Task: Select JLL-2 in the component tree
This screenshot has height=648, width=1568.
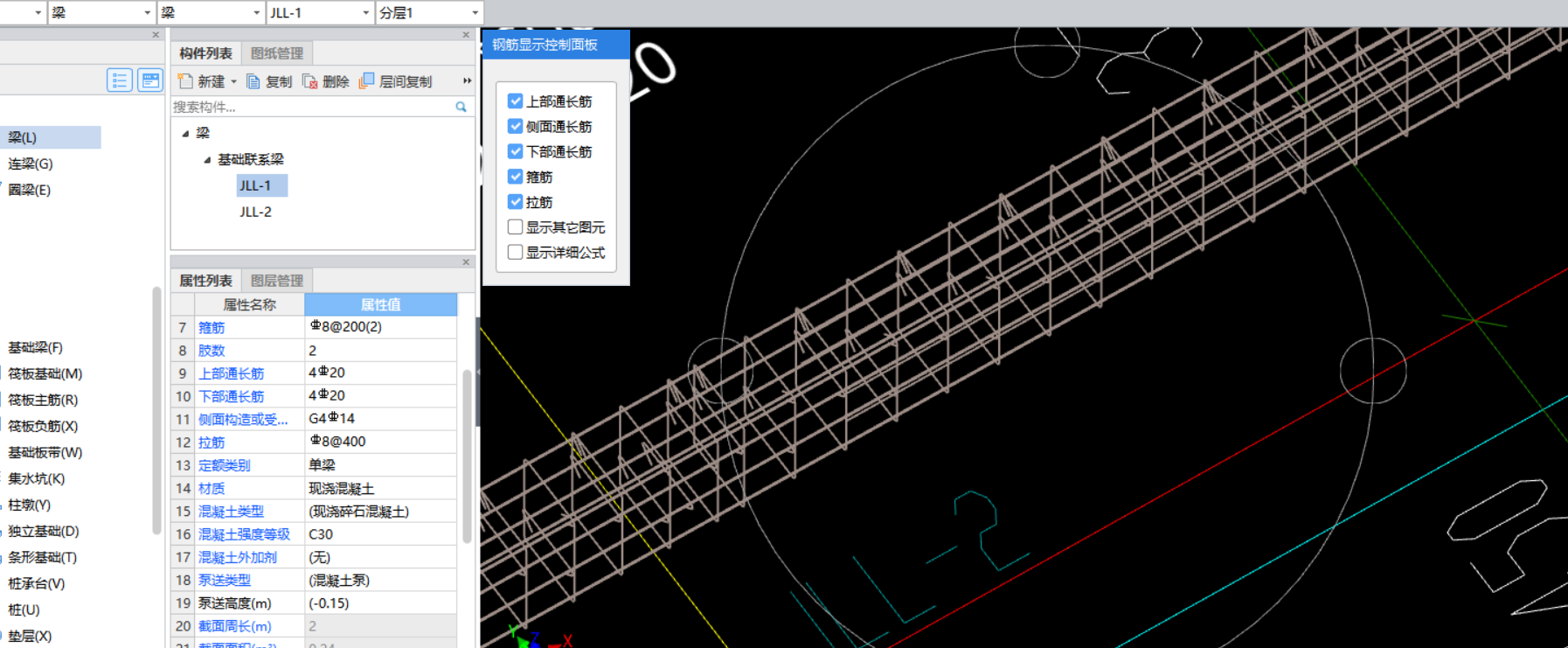Action: click(x=256, y=212)
